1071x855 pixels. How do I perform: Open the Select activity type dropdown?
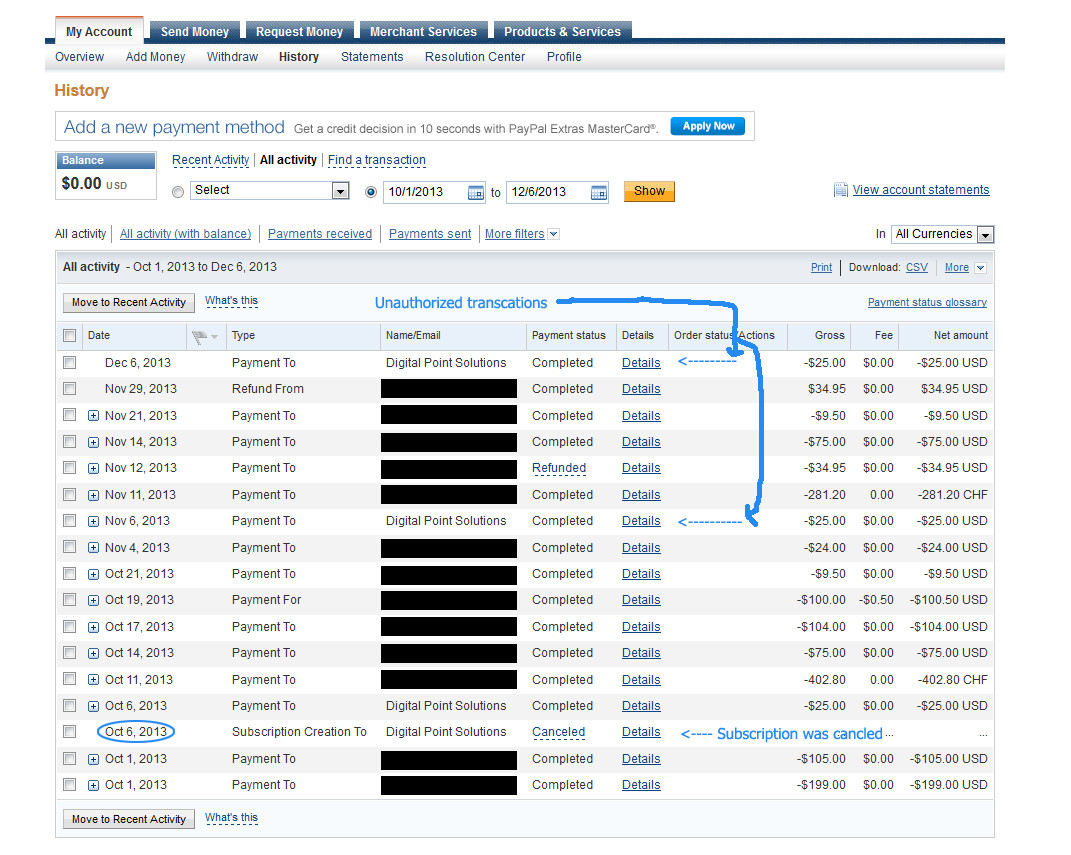[270, 191]
